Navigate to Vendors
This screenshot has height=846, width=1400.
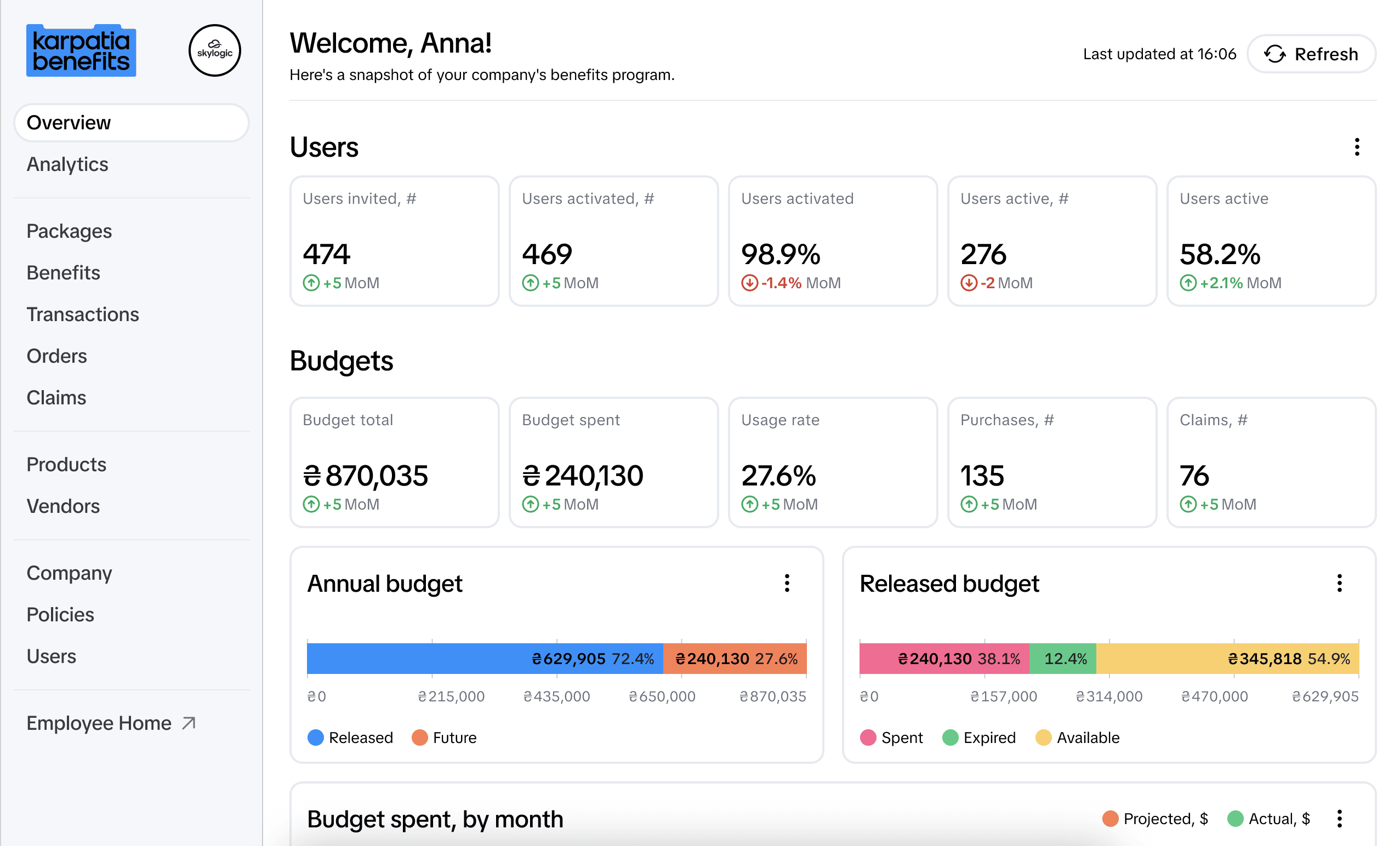(x=63, y=506)
